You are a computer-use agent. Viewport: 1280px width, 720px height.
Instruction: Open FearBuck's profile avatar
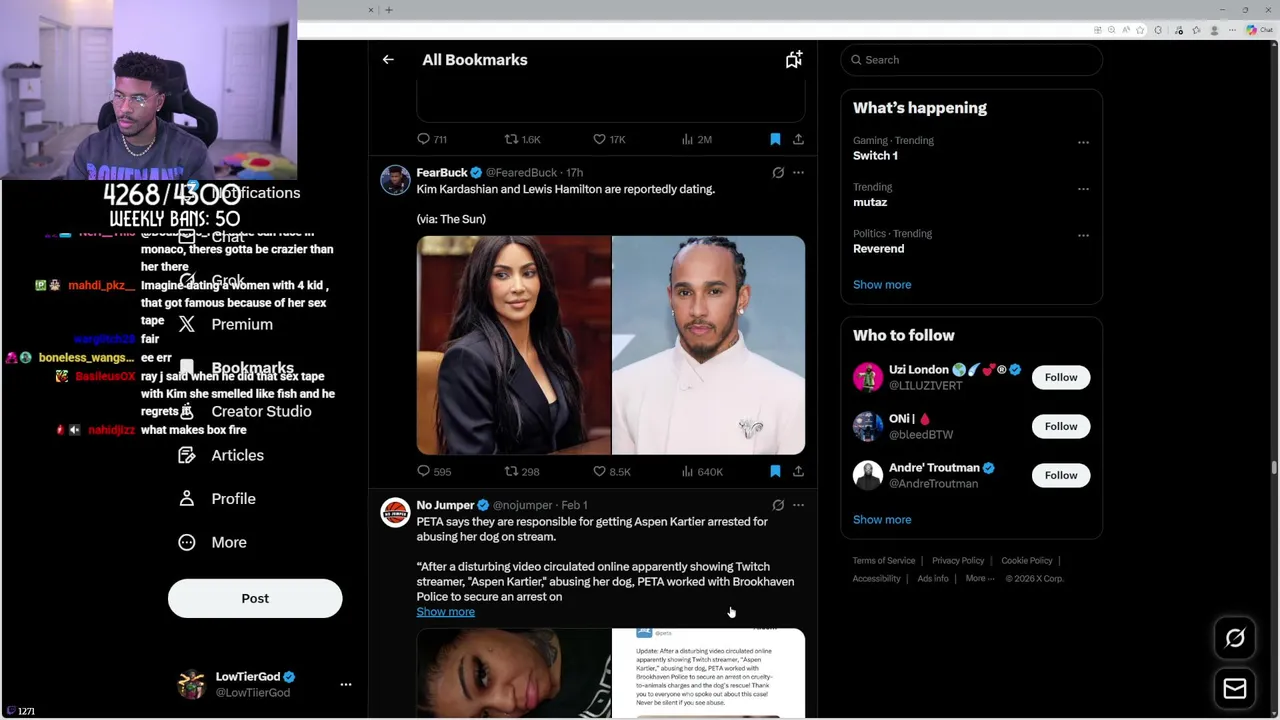pyautogui.click(x=395, y=181)
